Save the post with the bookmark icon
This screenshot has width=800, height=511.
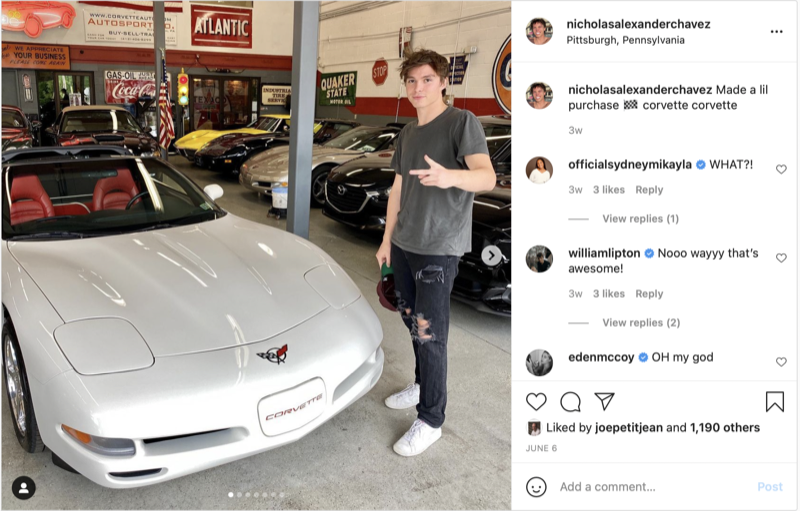(774, 401)
